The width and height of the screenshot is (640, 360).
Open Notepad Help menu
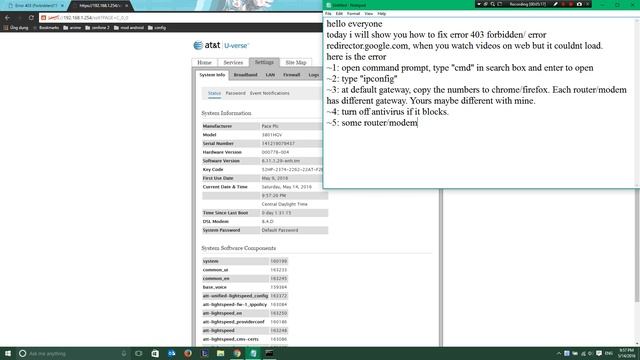382,13
